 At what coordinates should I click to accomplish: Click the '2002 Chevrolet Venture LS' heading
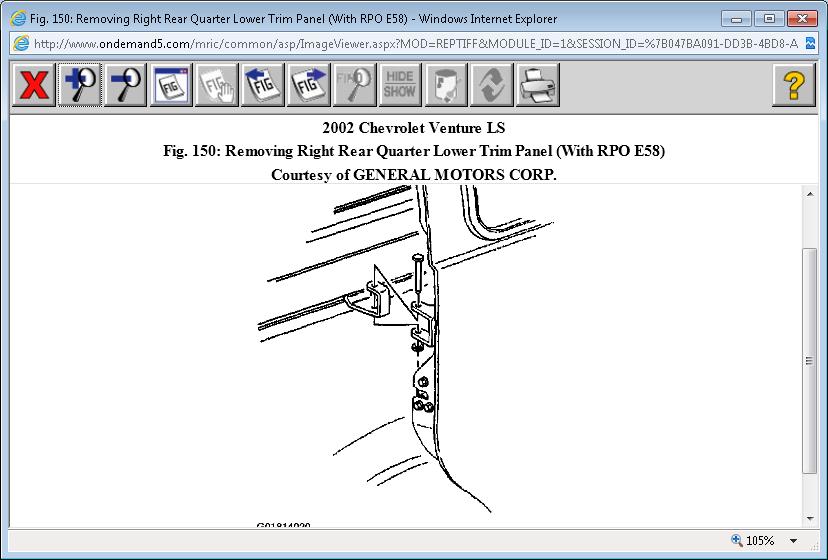pos(413,128)
